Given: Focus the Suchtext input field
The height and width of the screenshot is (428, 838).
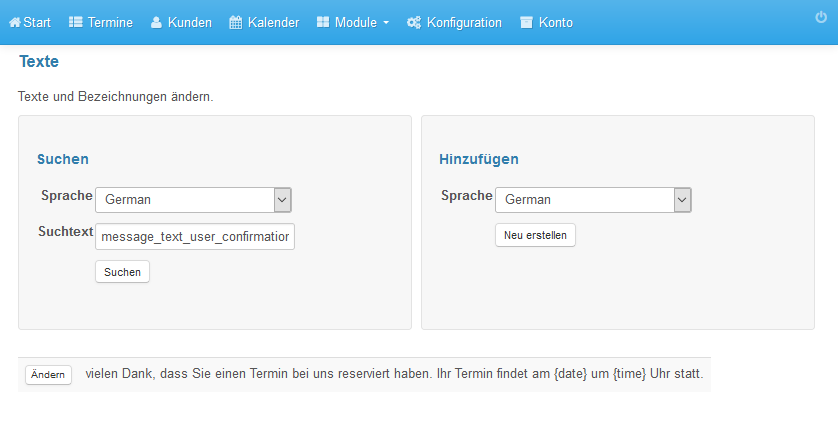Looking at the screenshot, I should point(195,237).
